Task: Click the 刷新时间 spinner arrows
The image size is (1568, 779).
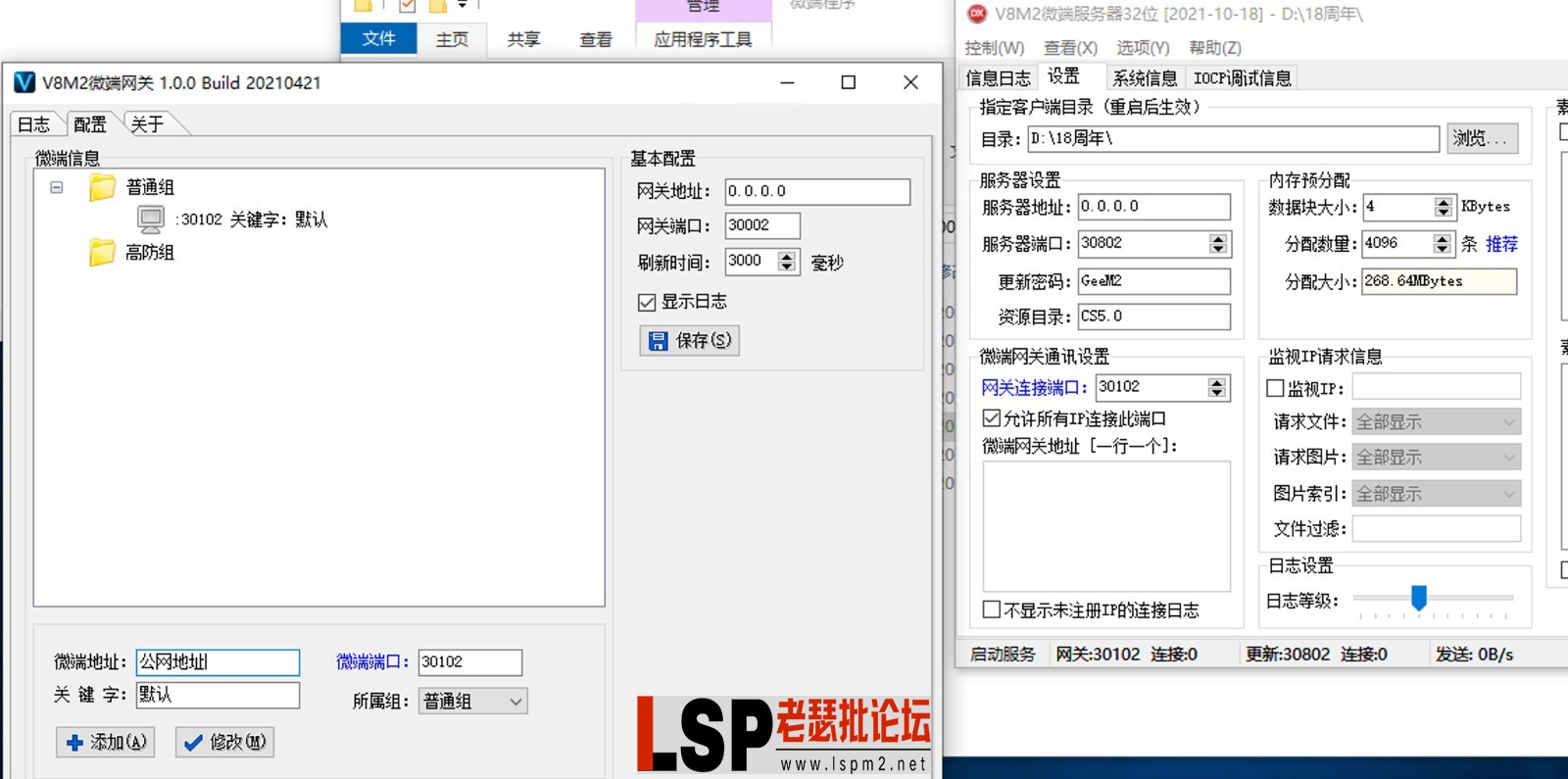Action: point(787,262)
